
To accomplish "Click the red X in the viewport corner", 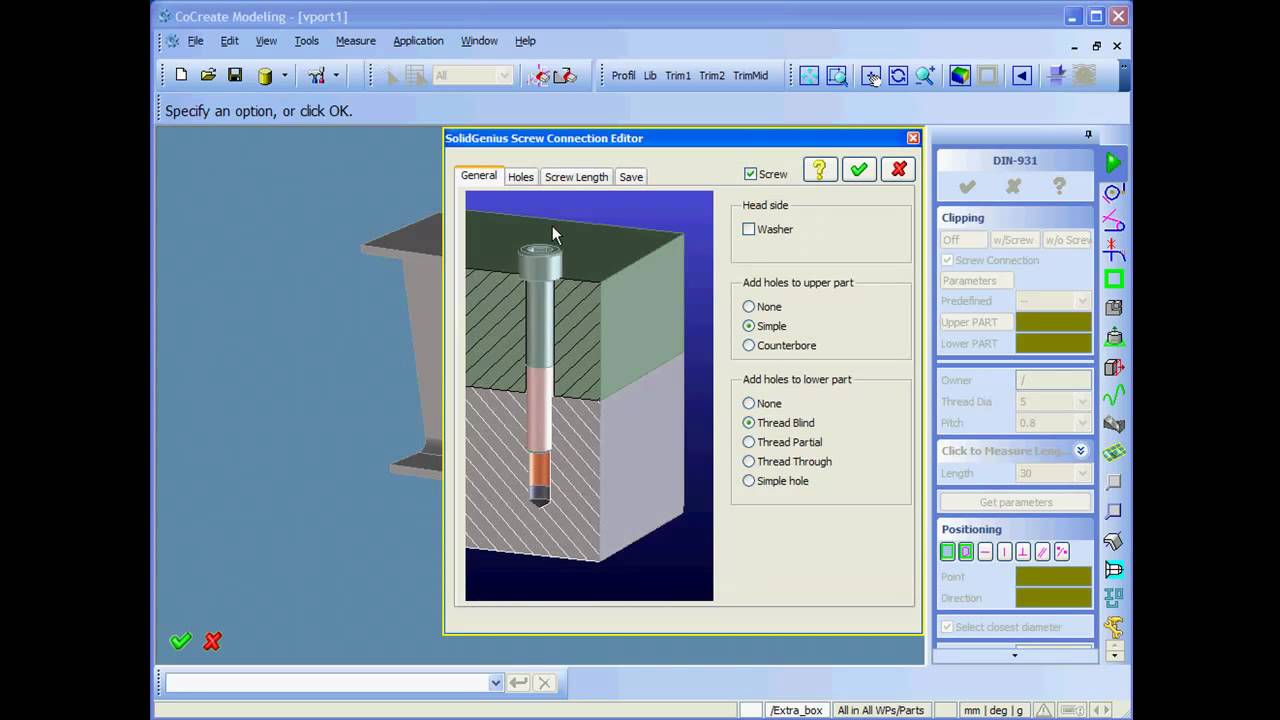I will pos(212,642).
